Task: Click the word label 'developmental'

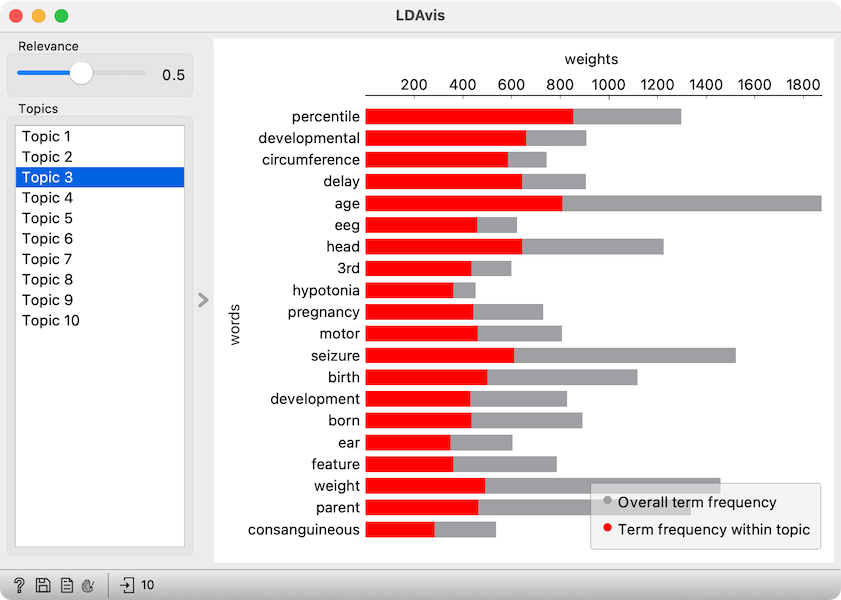Action: [x=309, y=138]
